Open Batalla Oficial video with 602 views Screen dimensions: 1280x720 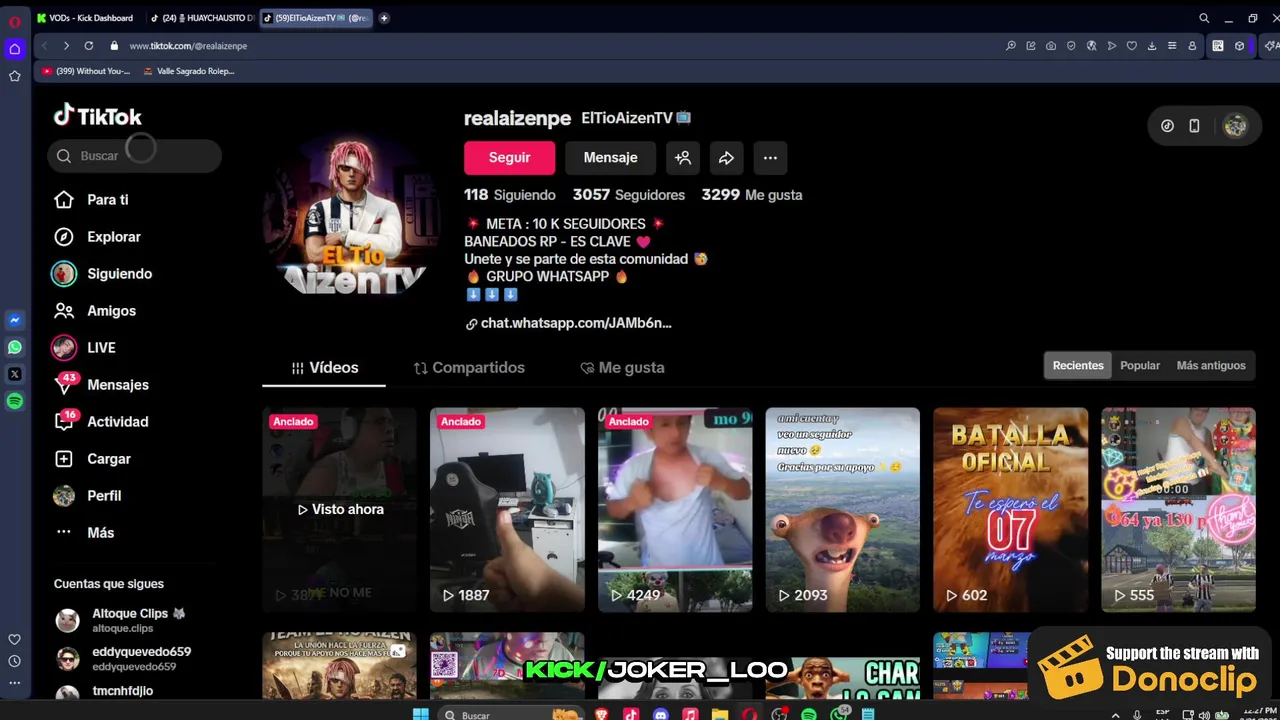pos(1010,509)
